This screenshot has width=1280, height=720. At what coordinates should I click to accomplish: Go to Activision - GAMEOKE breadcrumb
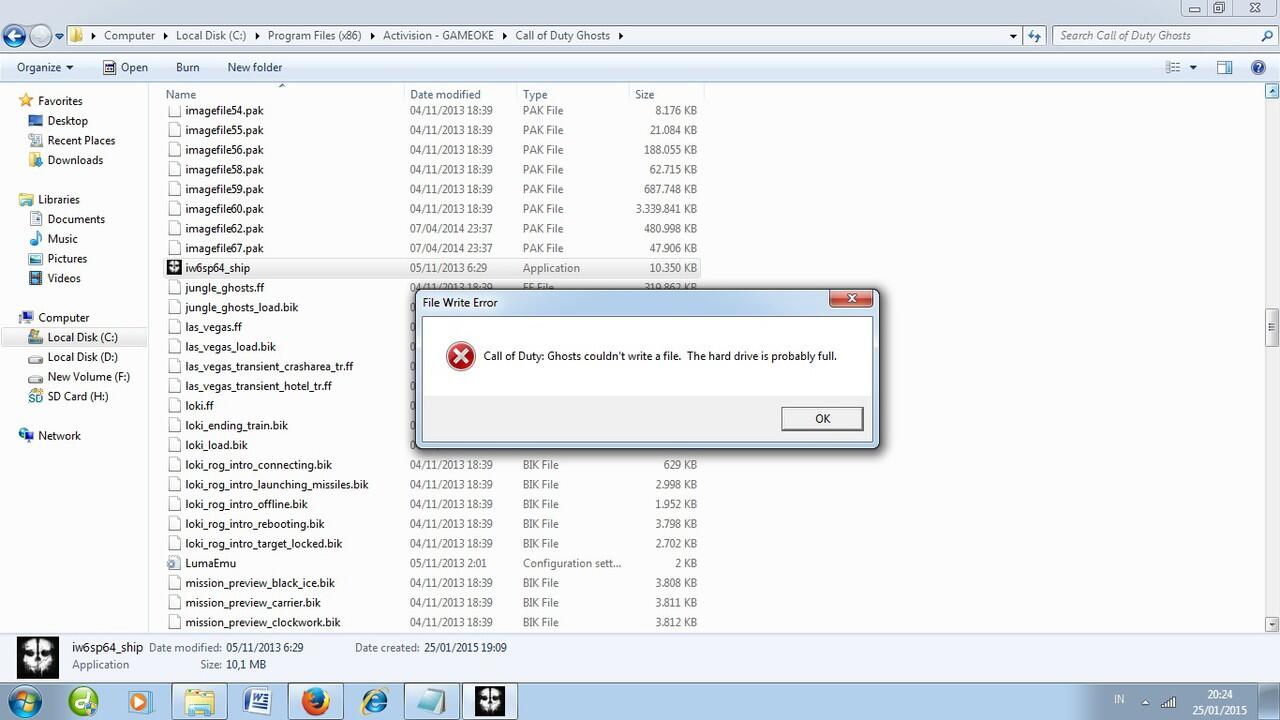point(439,36)
